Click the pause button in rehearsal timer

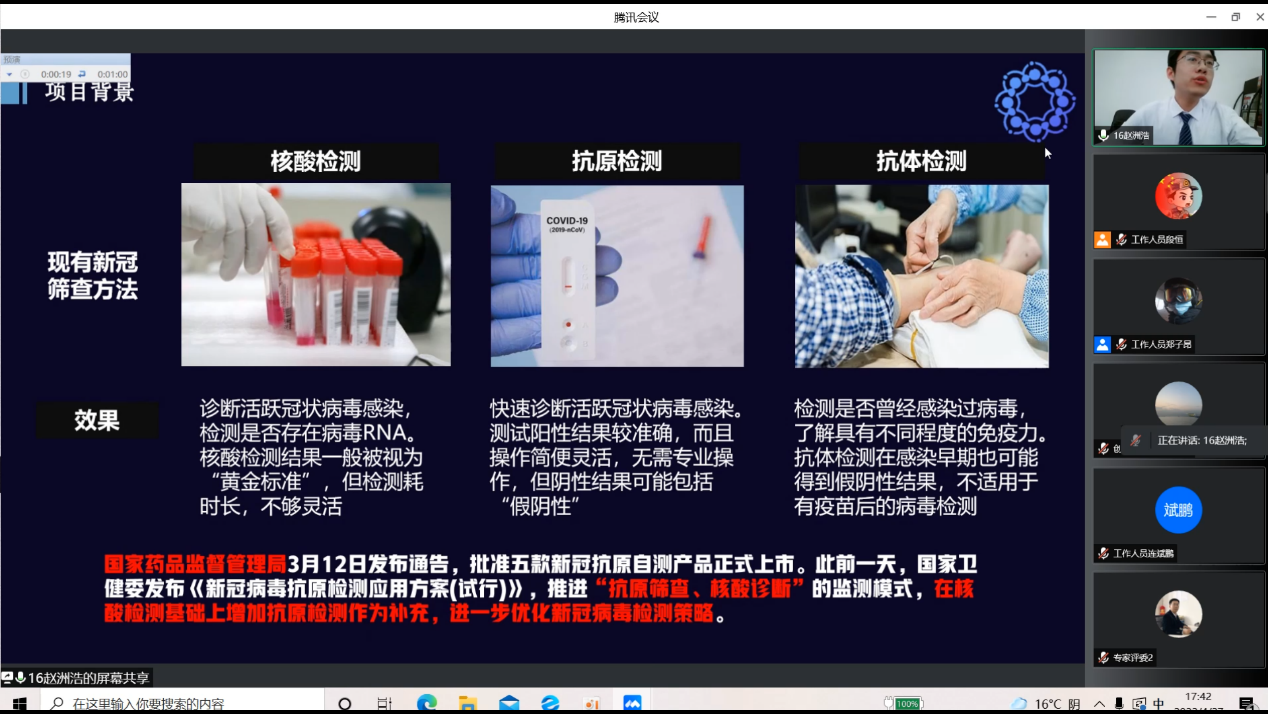[25, 75]
